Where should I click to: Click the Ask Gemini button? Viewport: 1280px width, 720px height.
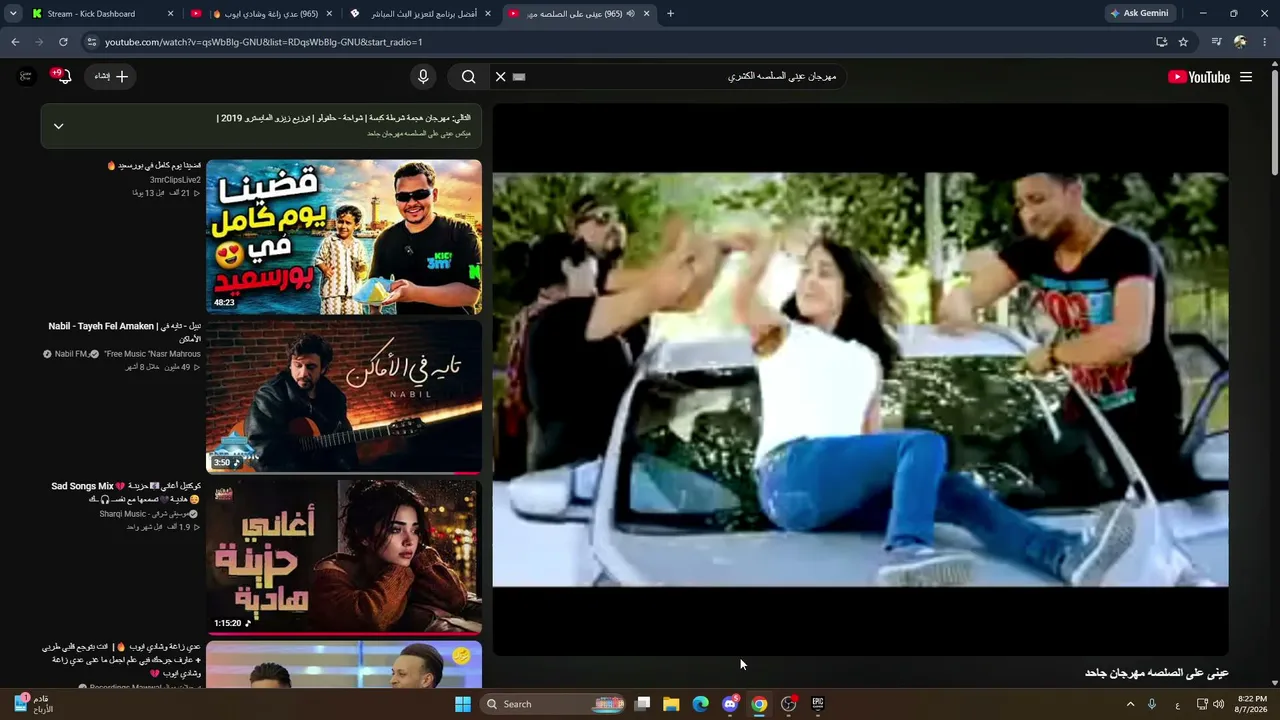point(1139,14)
